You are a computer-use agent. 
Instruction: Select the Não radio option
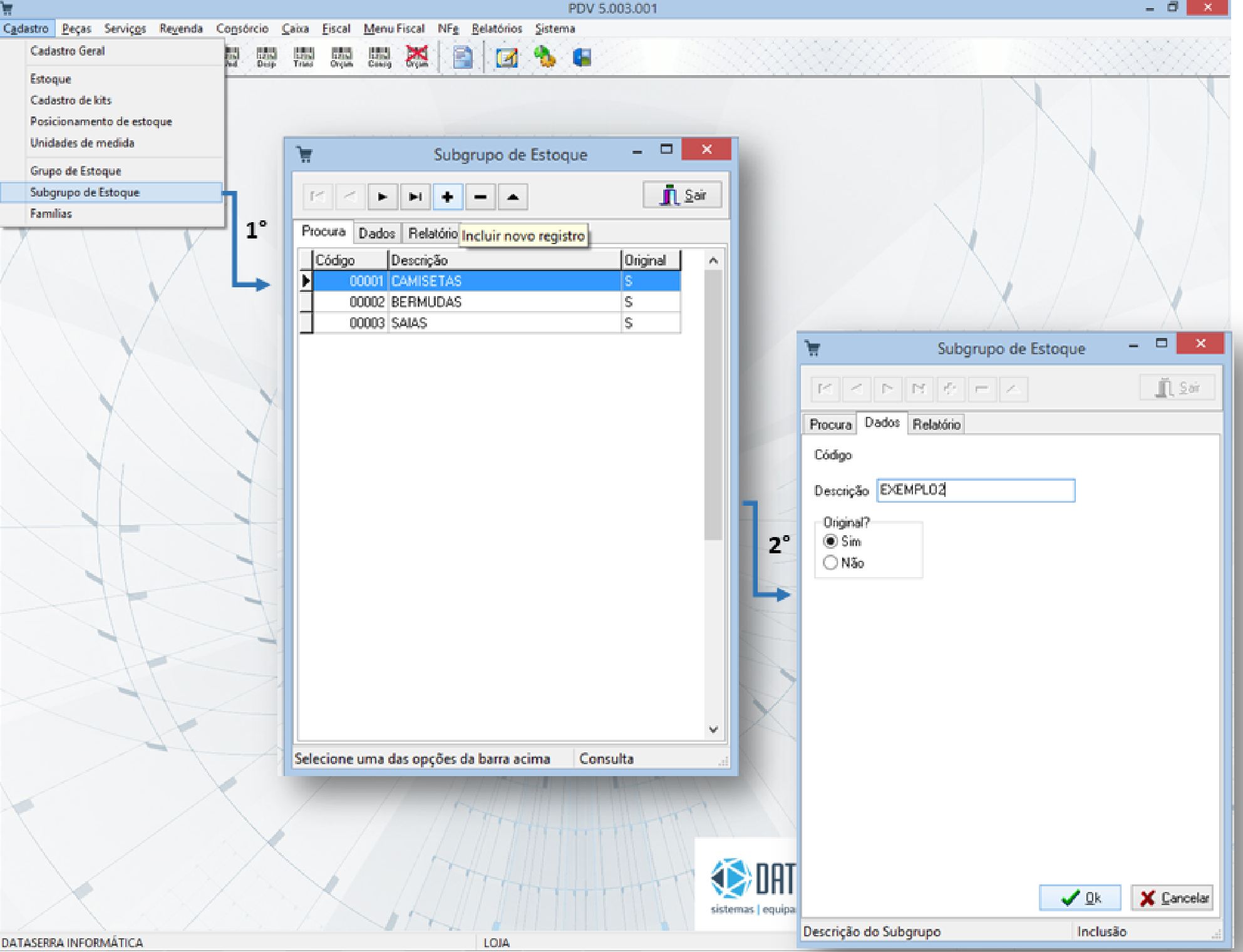coord(830,563)
